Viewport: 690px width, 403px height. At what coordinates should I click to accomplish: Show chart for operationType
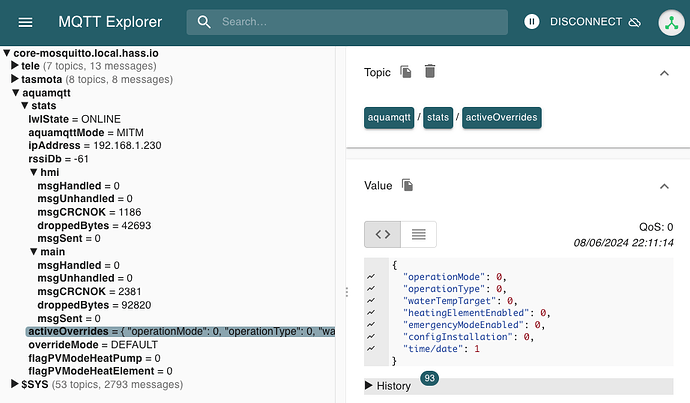coord(371,289)
